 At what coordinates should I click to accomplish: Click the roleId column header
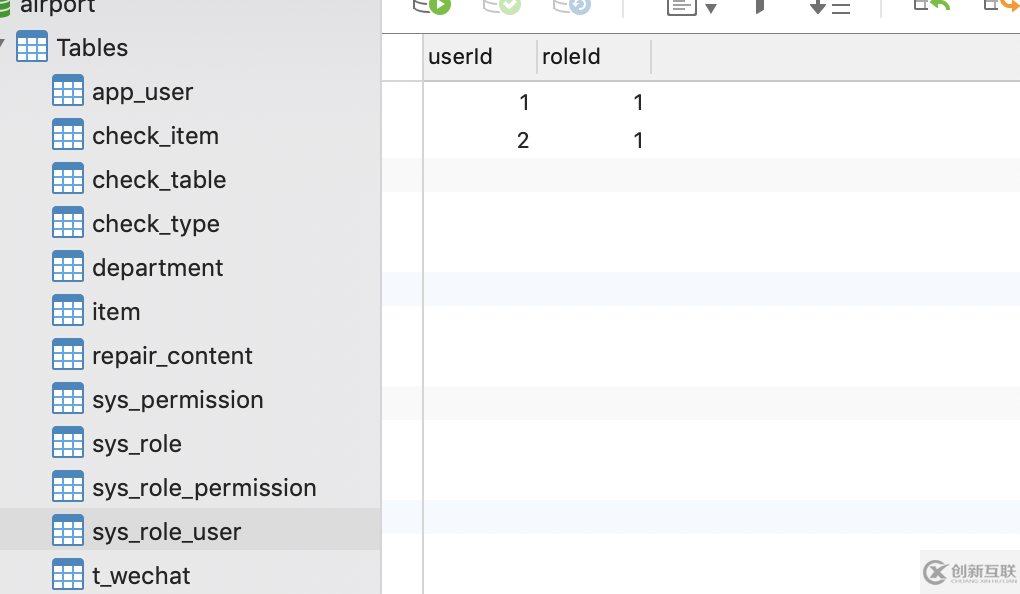pyautogui.click(x=571, y=57)
